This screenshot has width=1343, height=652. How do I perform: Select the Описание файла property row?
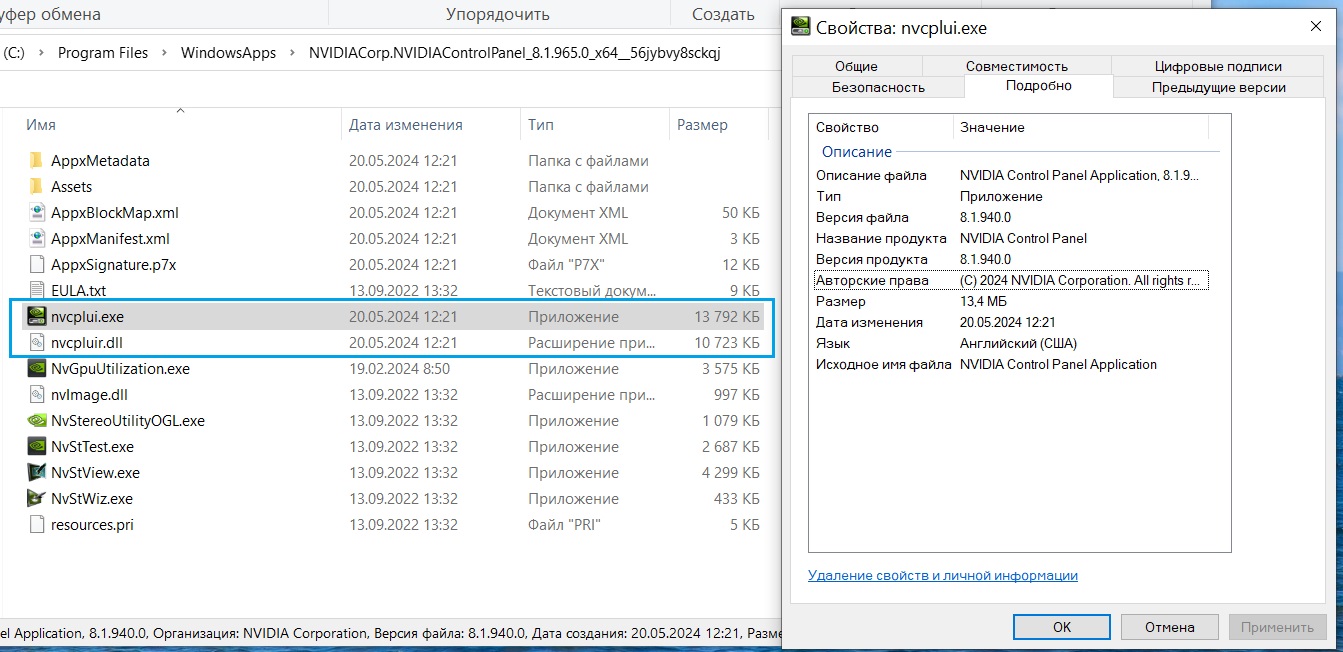pyautogui.click(x=1012, y=175)
